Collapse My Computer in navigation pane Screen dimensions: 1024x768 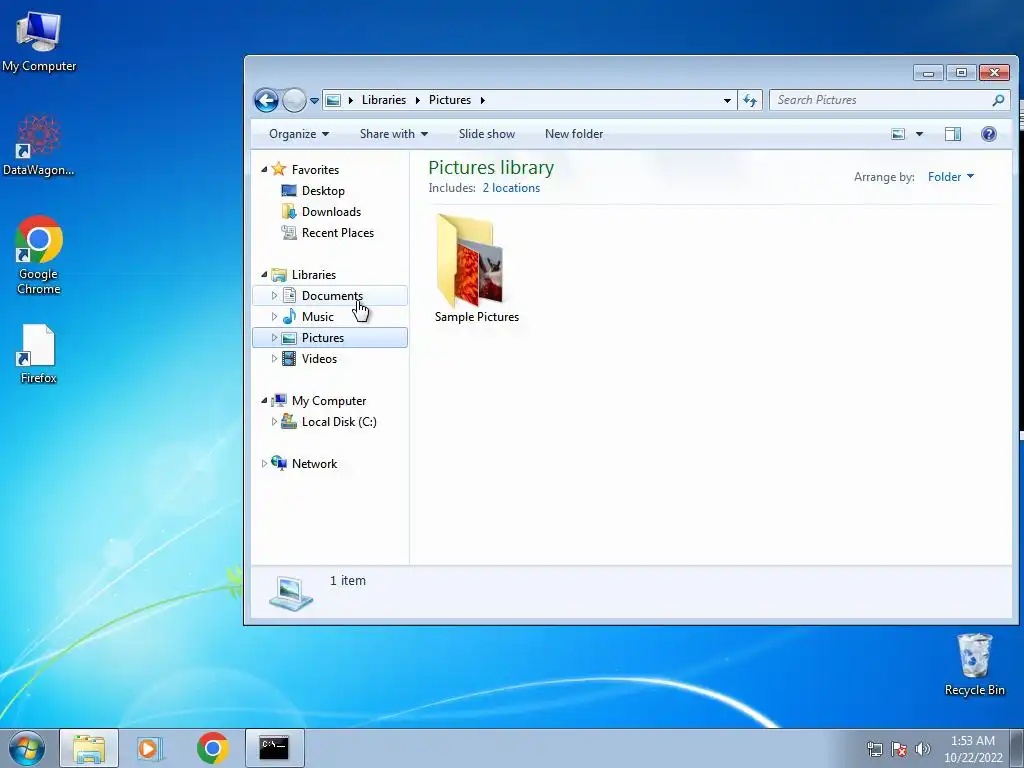point(264,401)
